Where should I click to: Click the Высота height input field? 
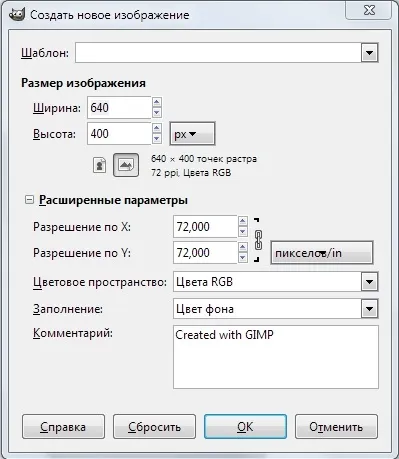pyautogui.click(x=119, y=134)
